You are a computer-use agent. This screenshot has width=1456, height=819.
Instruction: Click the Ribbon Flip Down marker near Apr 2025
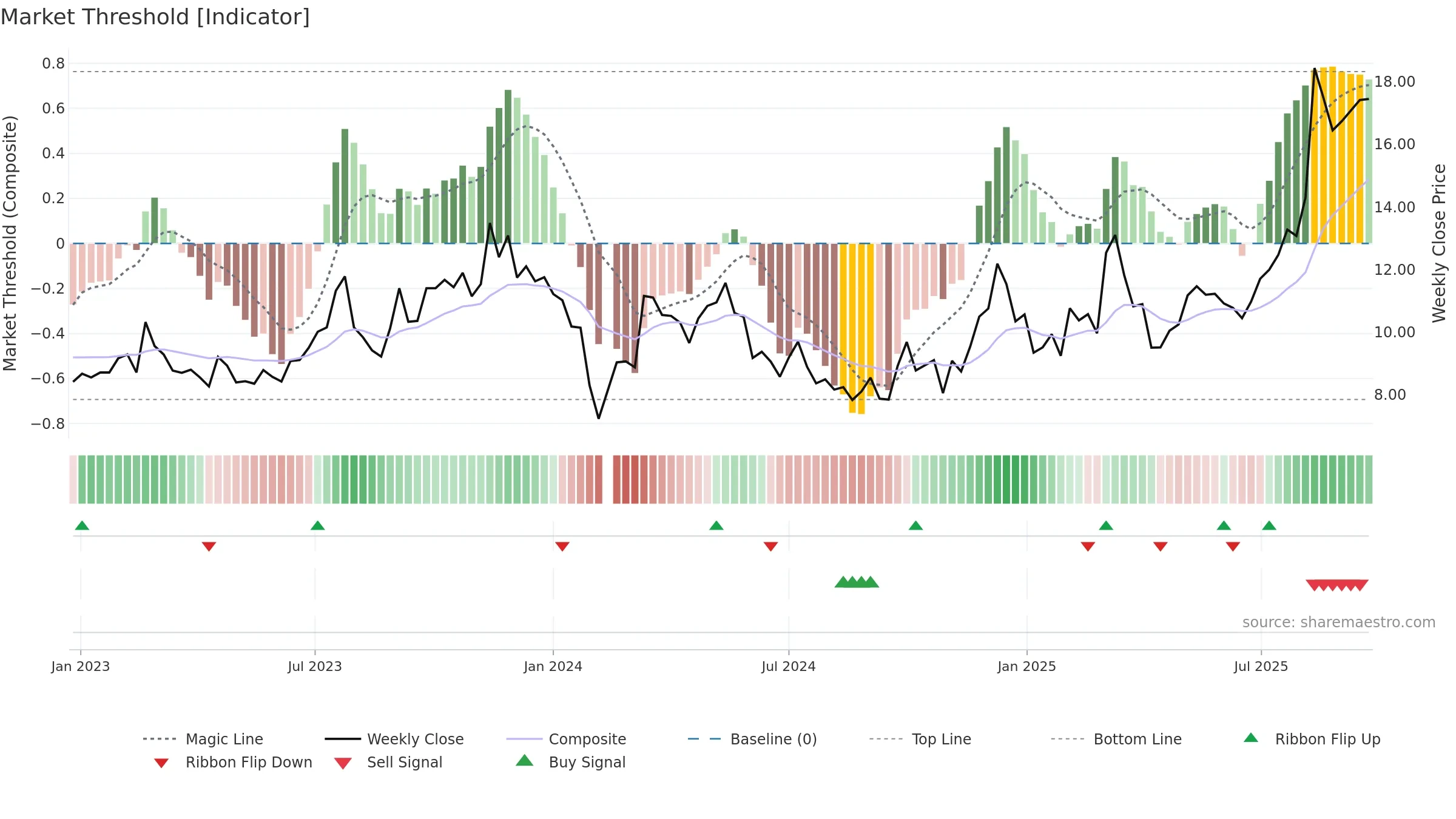click(x=1161, y=547)
